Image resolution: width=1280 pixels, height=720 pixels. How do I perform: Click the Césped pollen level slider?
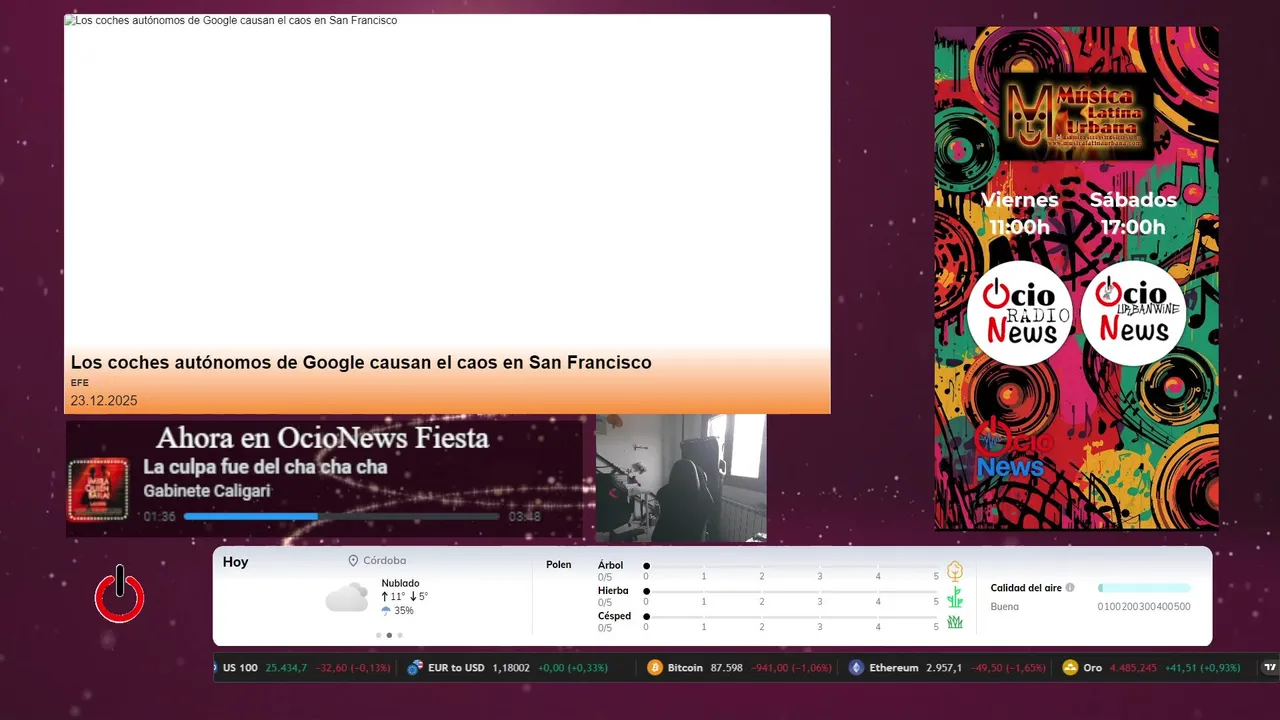pos(791,617)
